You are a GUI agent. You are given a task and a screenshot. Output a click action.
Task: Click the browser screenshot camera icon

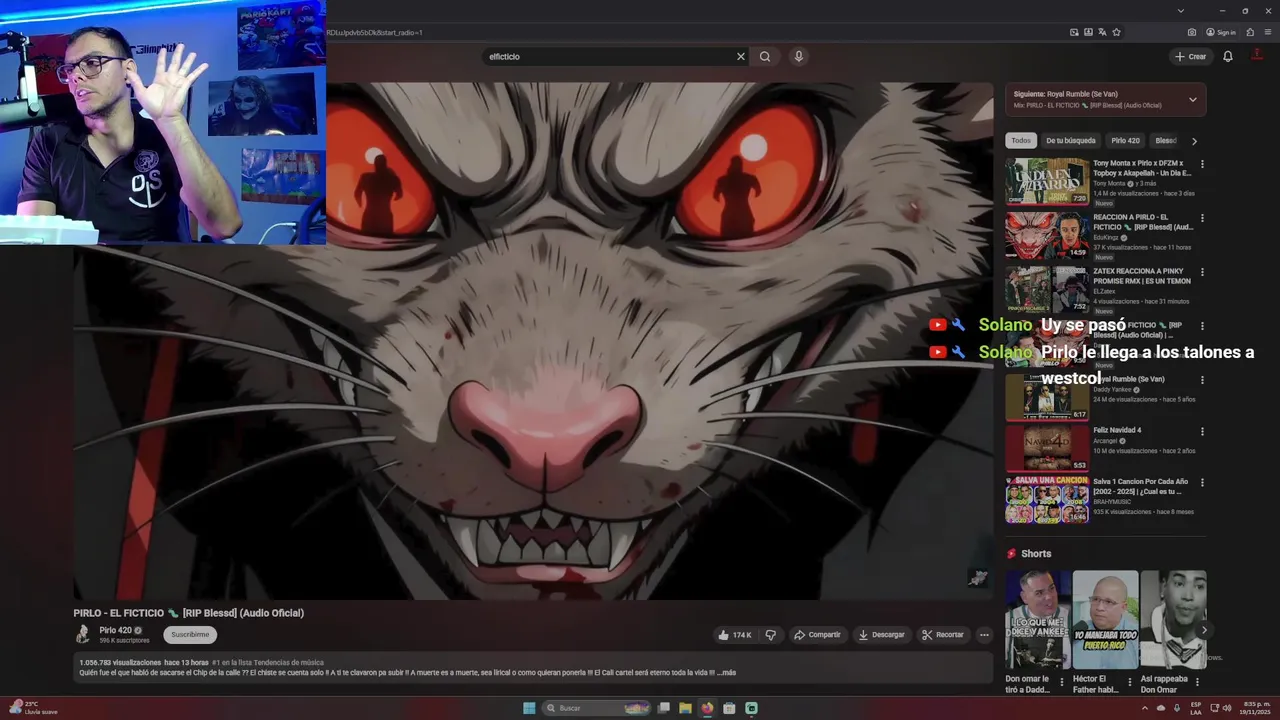click(1191, 32)
